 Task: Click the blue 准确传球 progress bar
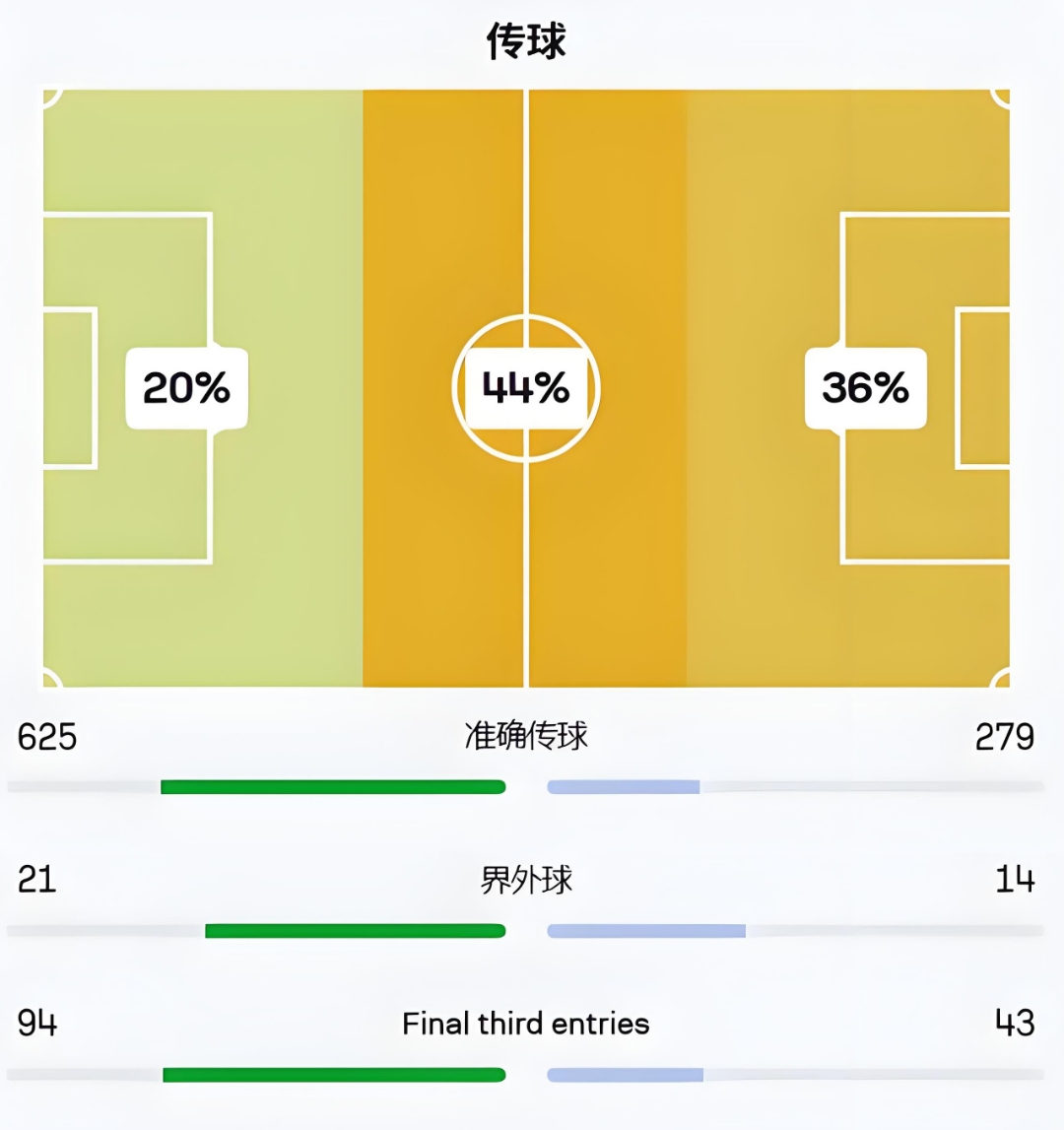(624, 787)
